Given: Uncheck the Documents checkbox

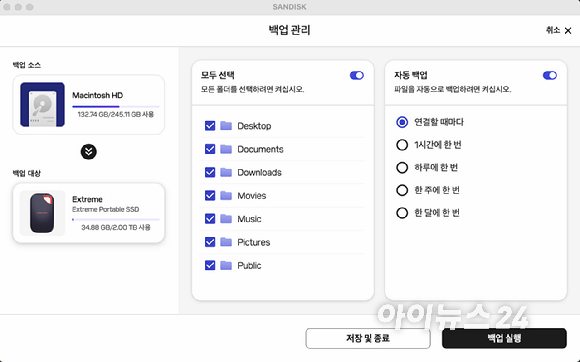Looking at the screenshot, I should pyautogui.click(x=210, y=149).
